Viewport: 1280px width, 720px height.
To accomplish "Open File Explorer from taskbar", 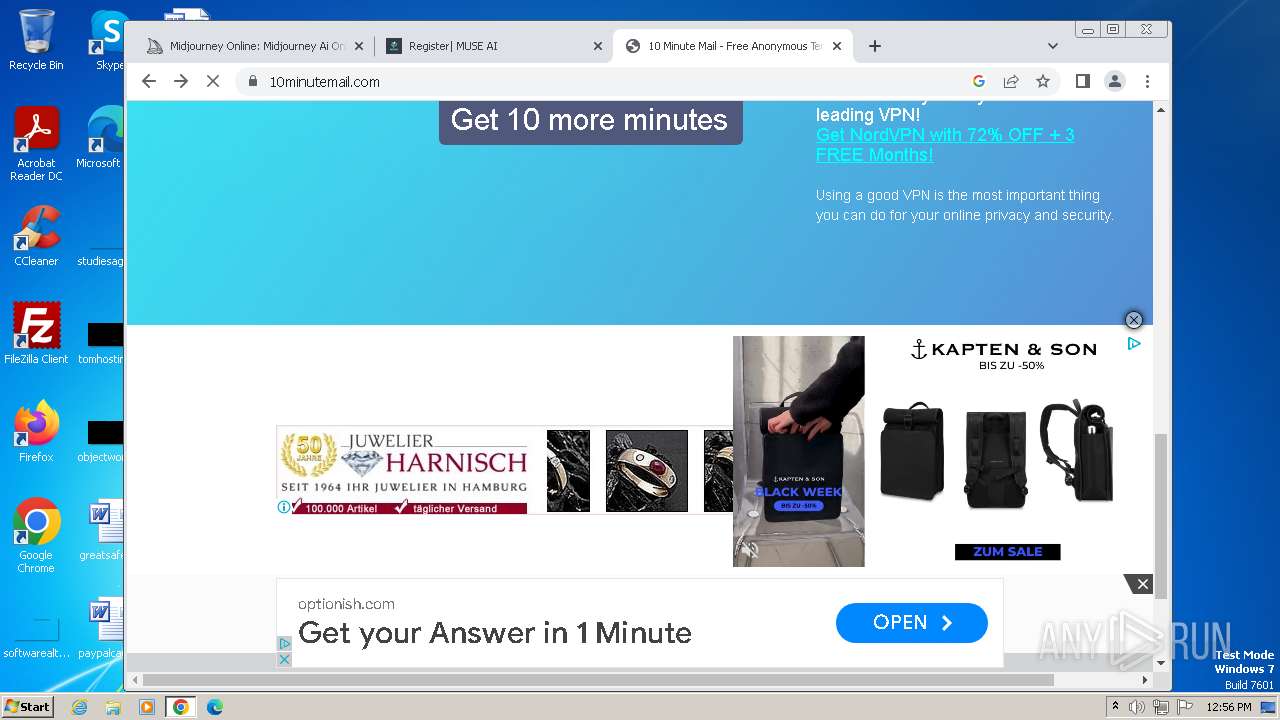I will (113, 707).
